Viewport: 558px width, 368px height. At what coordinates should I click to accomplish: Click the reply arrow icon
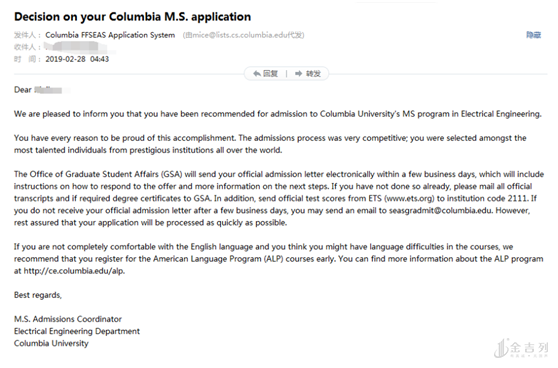(257, 74)
